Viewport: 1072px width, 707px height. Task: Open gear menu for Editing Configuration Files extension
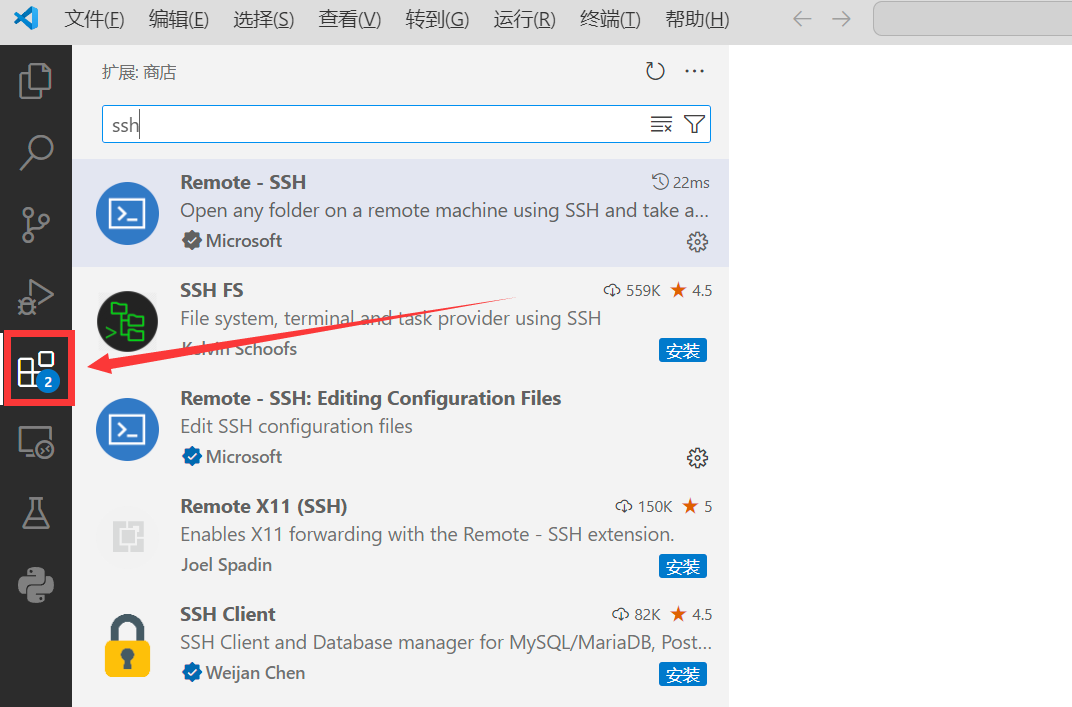tap(697, 458)
